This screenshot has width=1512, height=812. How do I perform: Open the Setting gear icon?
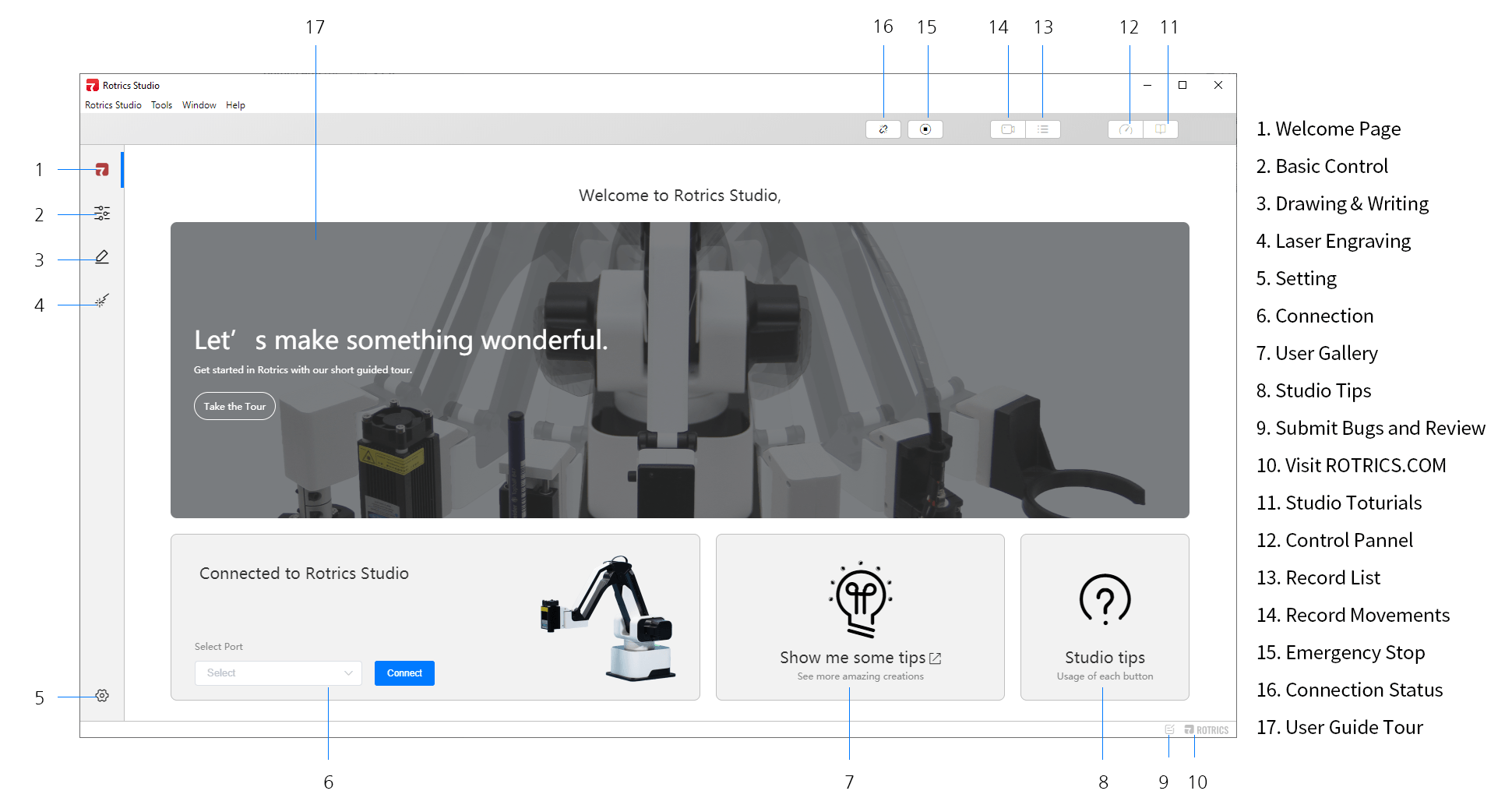pyautogui.click(x=102, y=696)
